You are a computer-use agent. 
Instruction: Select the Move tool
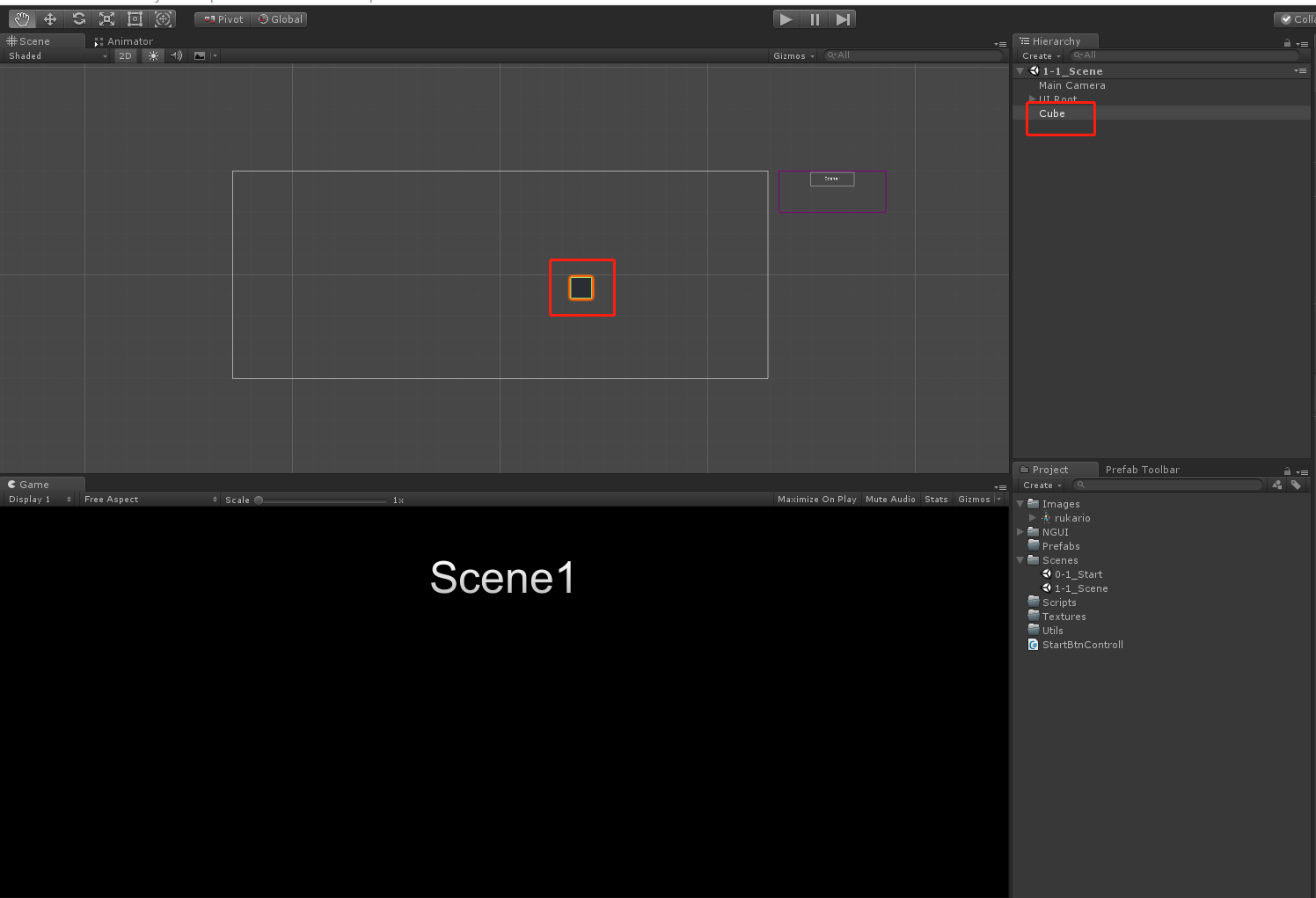pos(50,18)
